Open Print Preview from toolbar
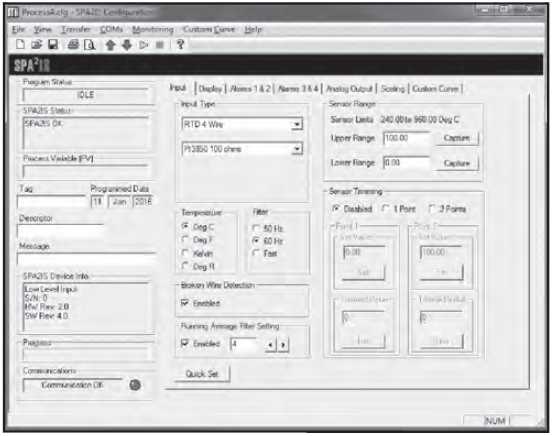This screenshot has height=436, width=552. pyautogui.click(x=89, y=45)
